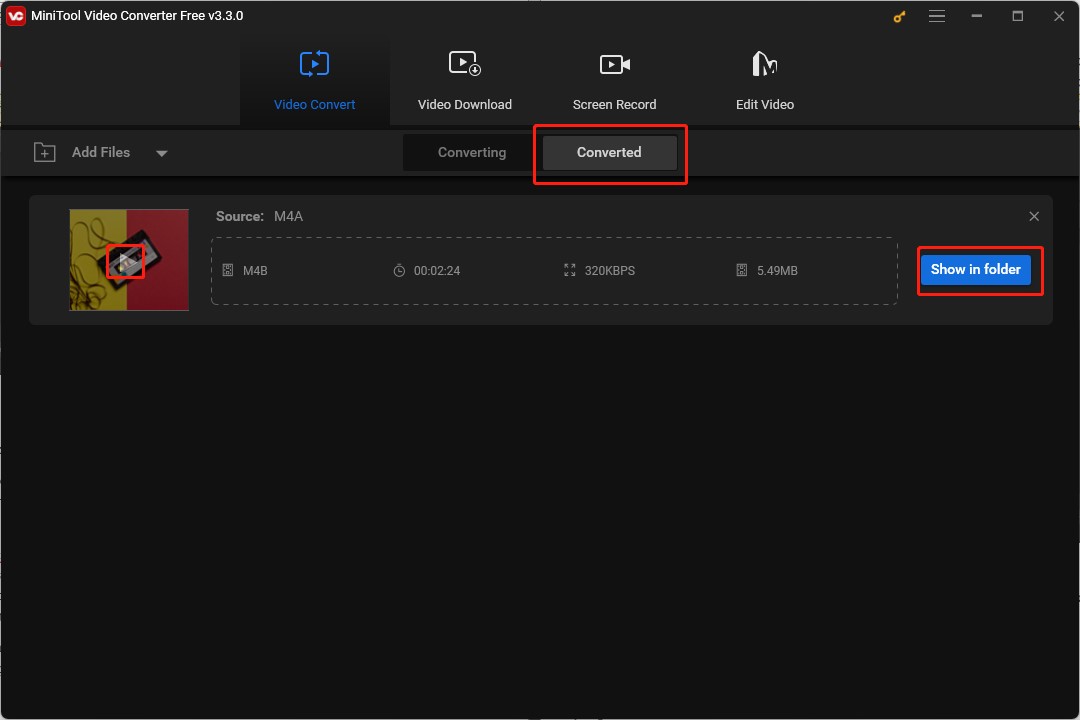Click the MiniTool app logo icon
Image resolution: width=1080 pixels, height=720 pixels.
pyautogui.click(x=15, y=16)
